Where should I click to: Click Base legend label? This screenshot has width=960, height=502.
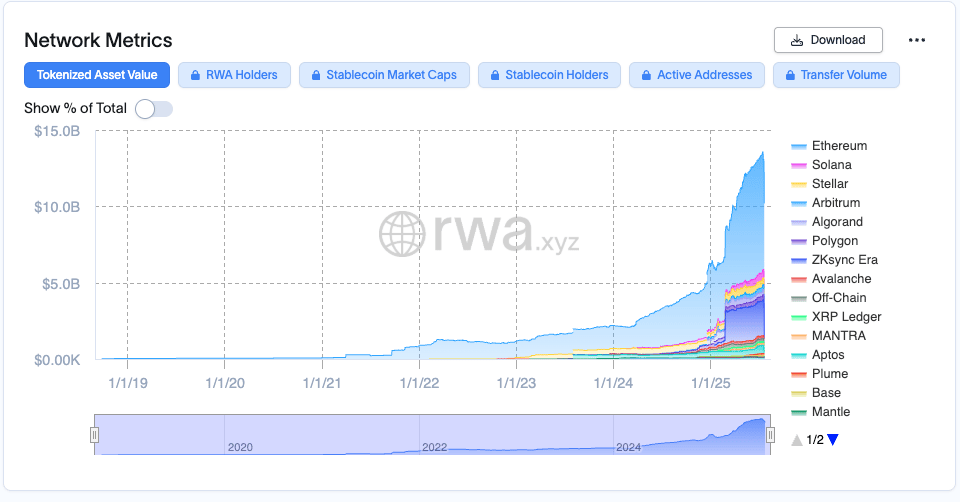[x=826, y=392]
